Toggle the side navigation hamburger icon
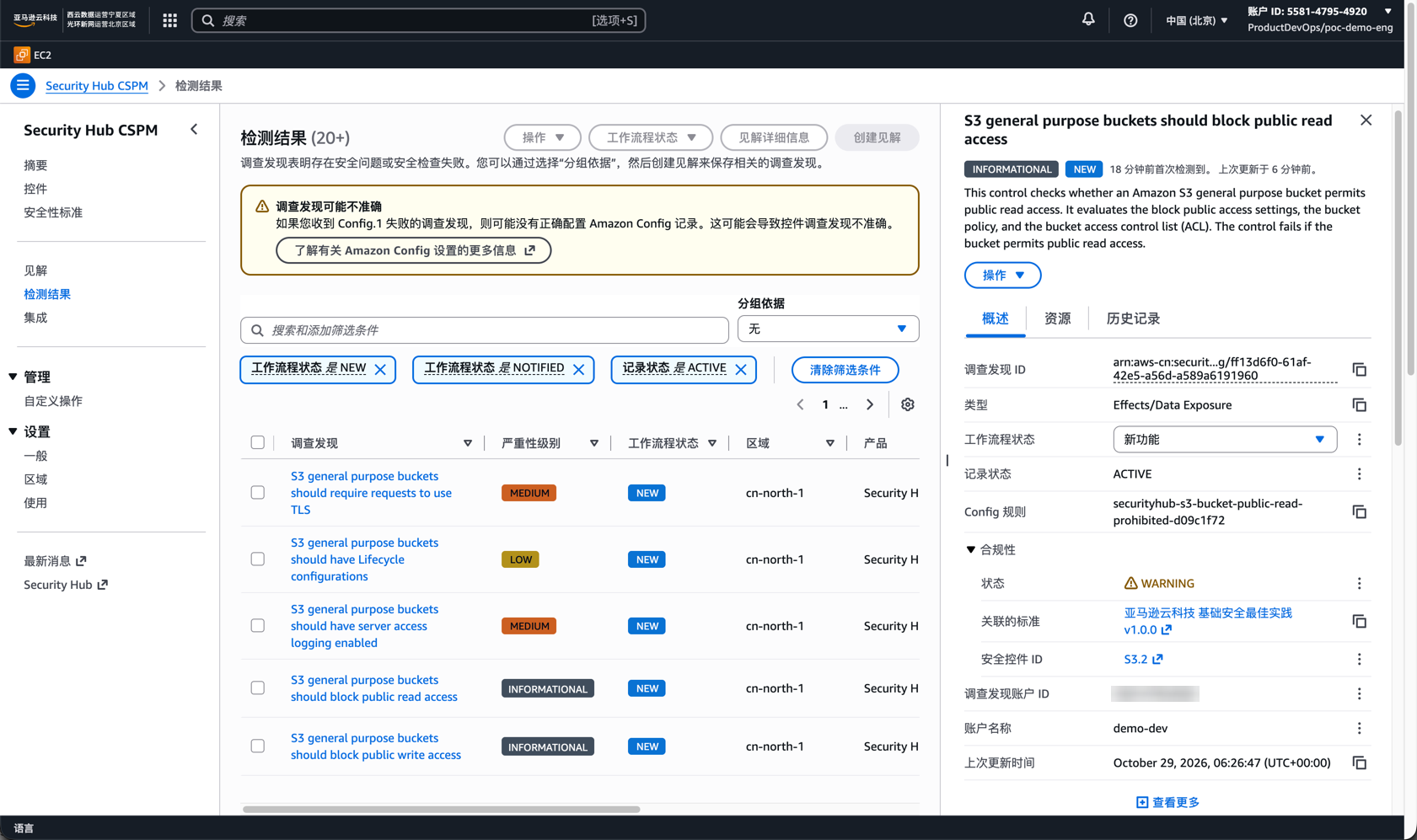This screenshot has height=840, width=1417. (23, 85)
